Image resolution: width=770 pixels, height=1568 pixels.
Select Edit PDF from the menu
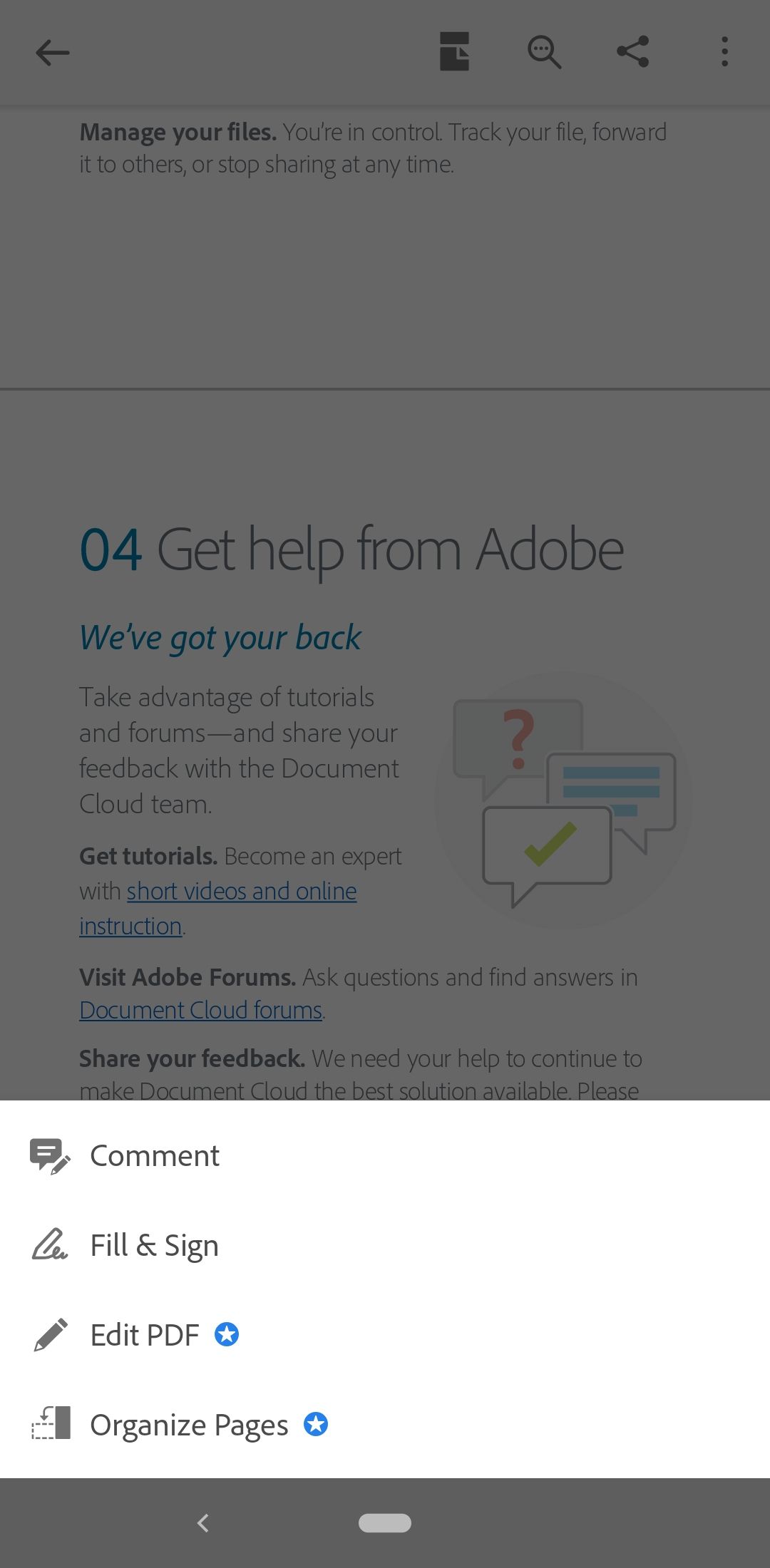click(145, 1334)
